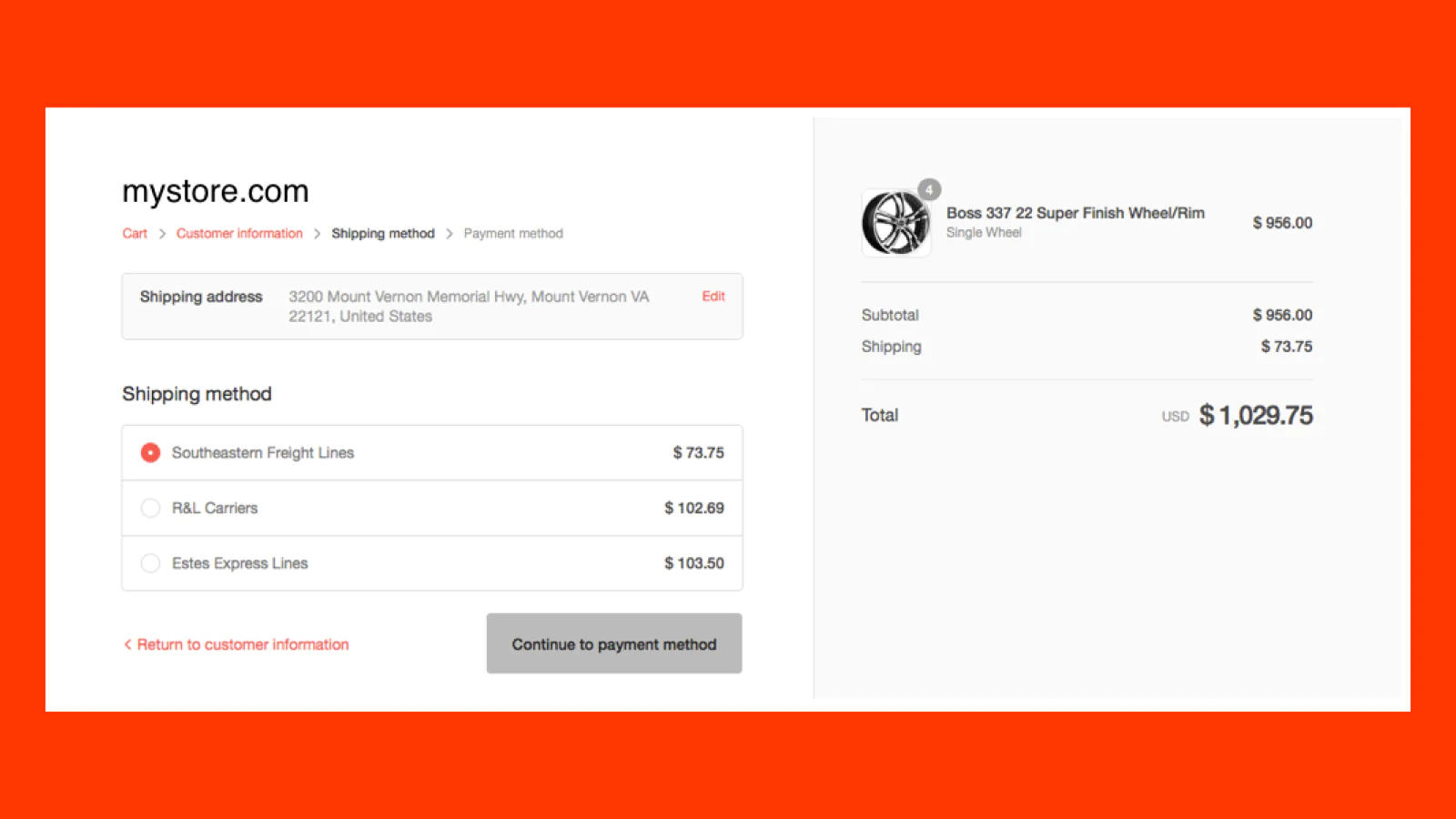Click the Payment method breadcrumb step
Viewport: 1456px width, 819px height.
[x=512, y=233]
